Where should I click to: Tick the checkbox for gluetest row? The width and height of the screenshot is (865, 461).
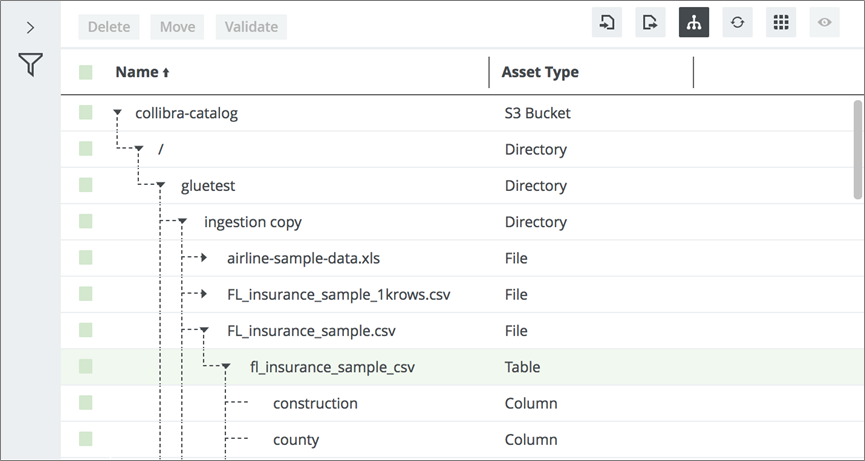pyautogui.click(x=86, y=185)
